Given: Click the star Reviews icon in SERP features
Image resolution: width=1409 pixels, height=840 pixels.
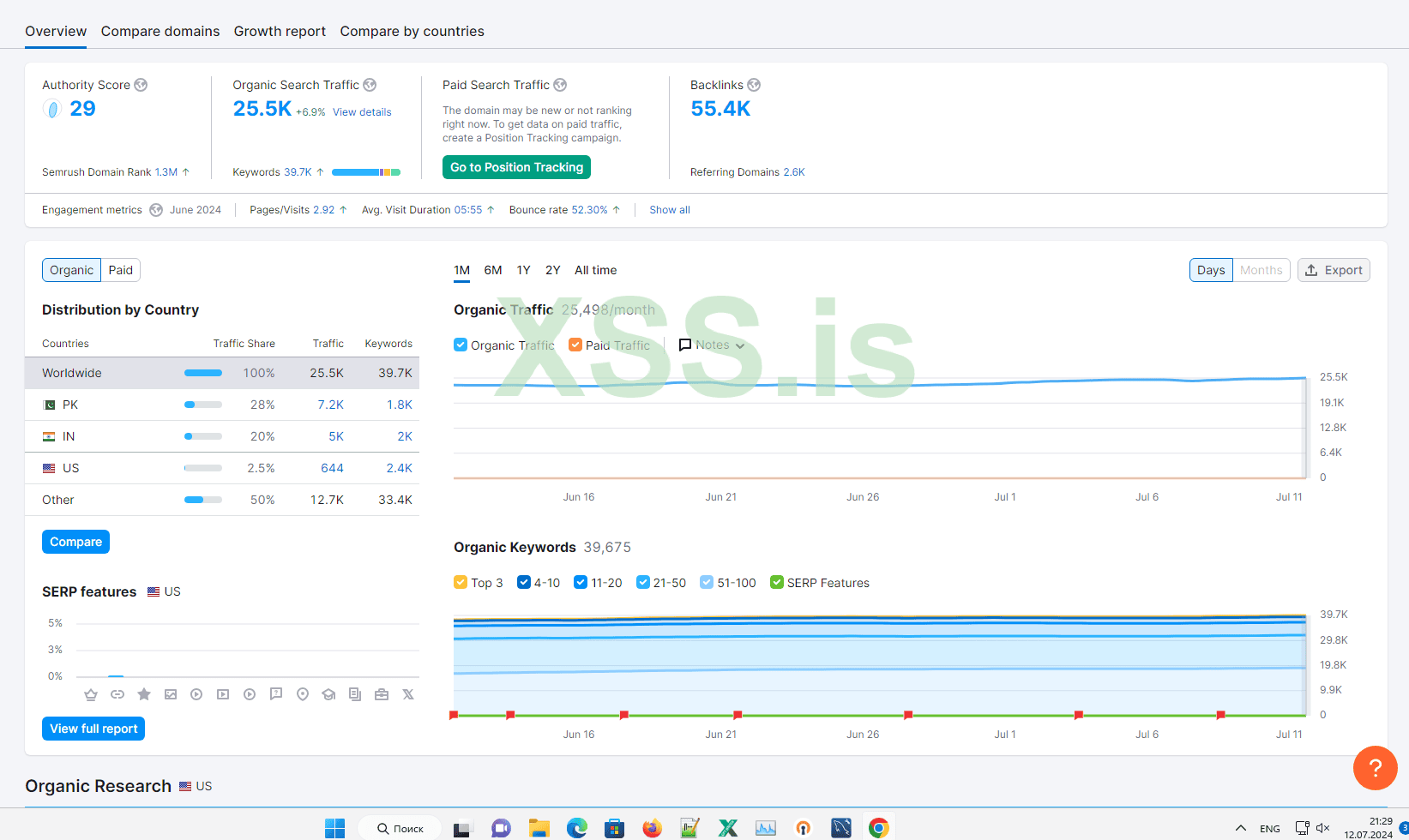Looking at the screenshot, I should [x=144, y=694].
